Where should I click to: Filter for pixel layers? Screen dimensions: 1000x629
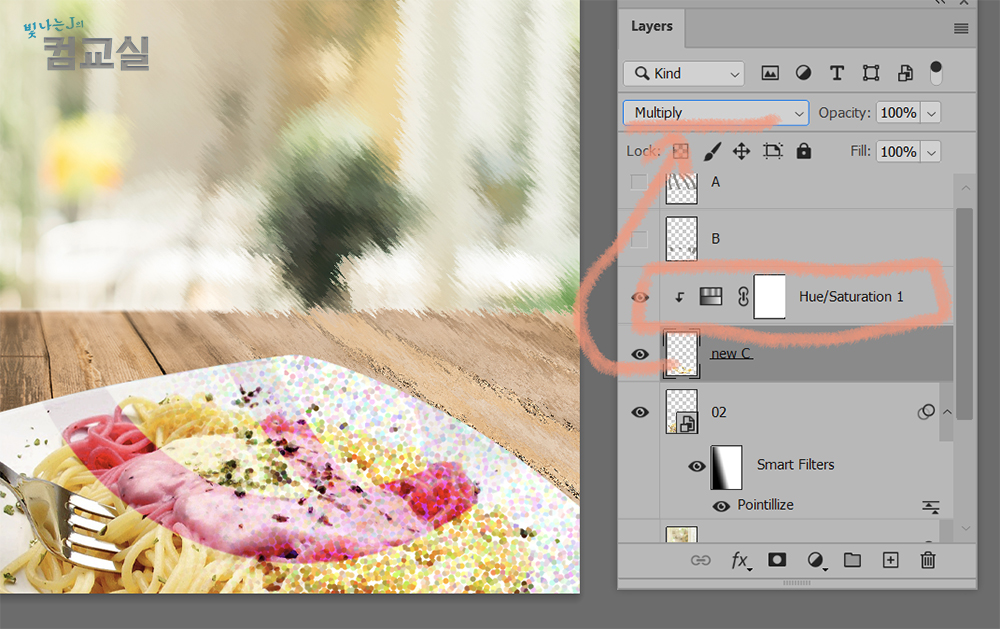(x=770, y=73)
